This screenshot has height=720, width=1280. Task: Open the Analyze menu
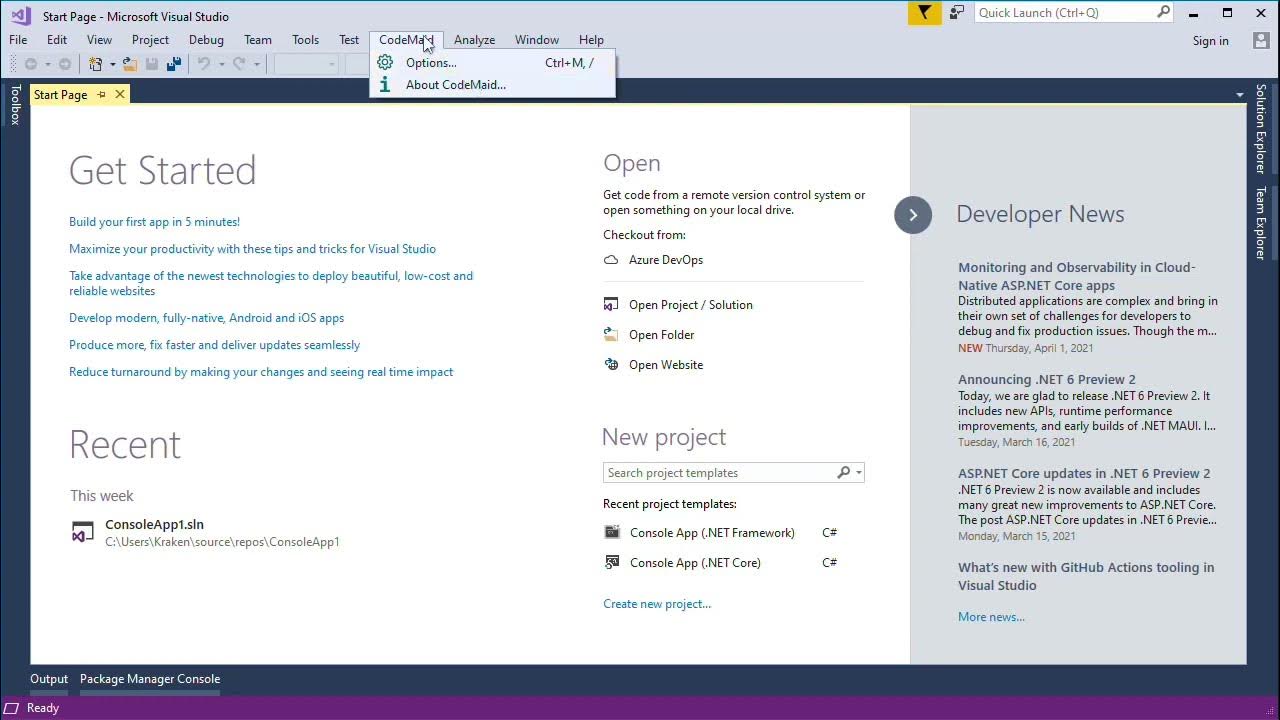tap(474, 40)
